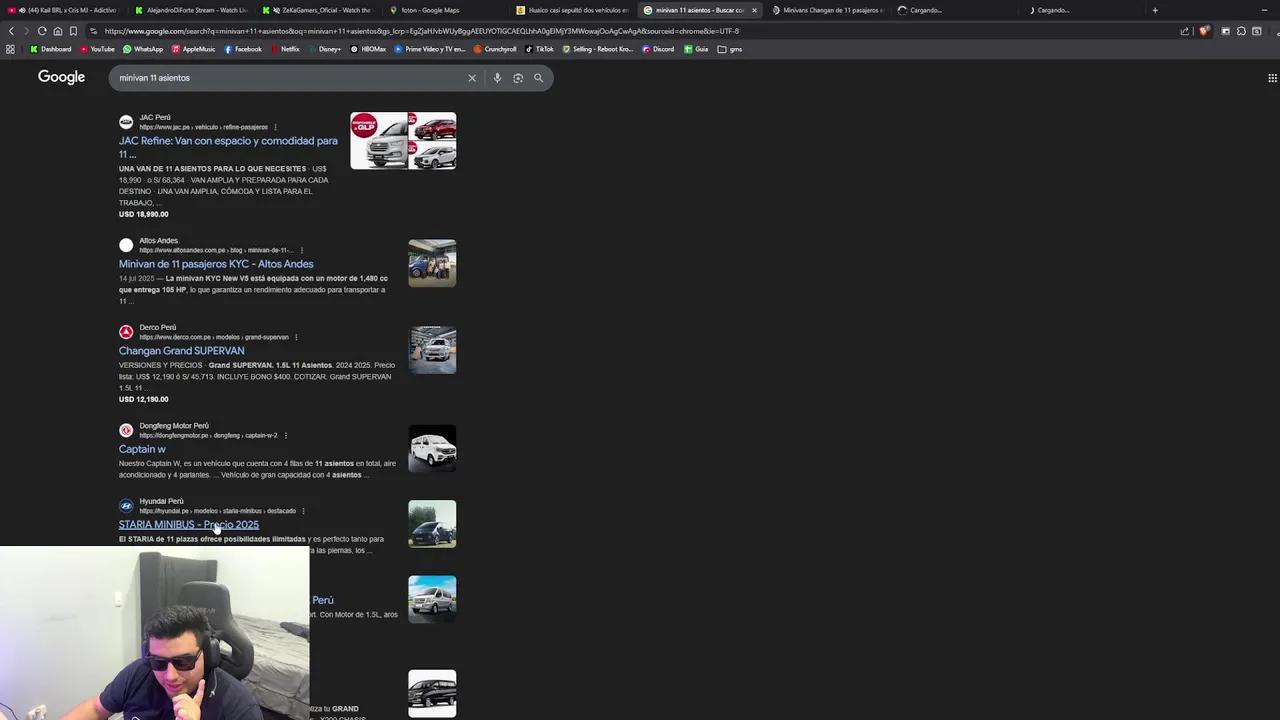Switch to the AlejandroDiForte Stream tab
Image resolution: width=1280 pixels, height=720 pixels.
pyautogui.click(x=190, y=10)
